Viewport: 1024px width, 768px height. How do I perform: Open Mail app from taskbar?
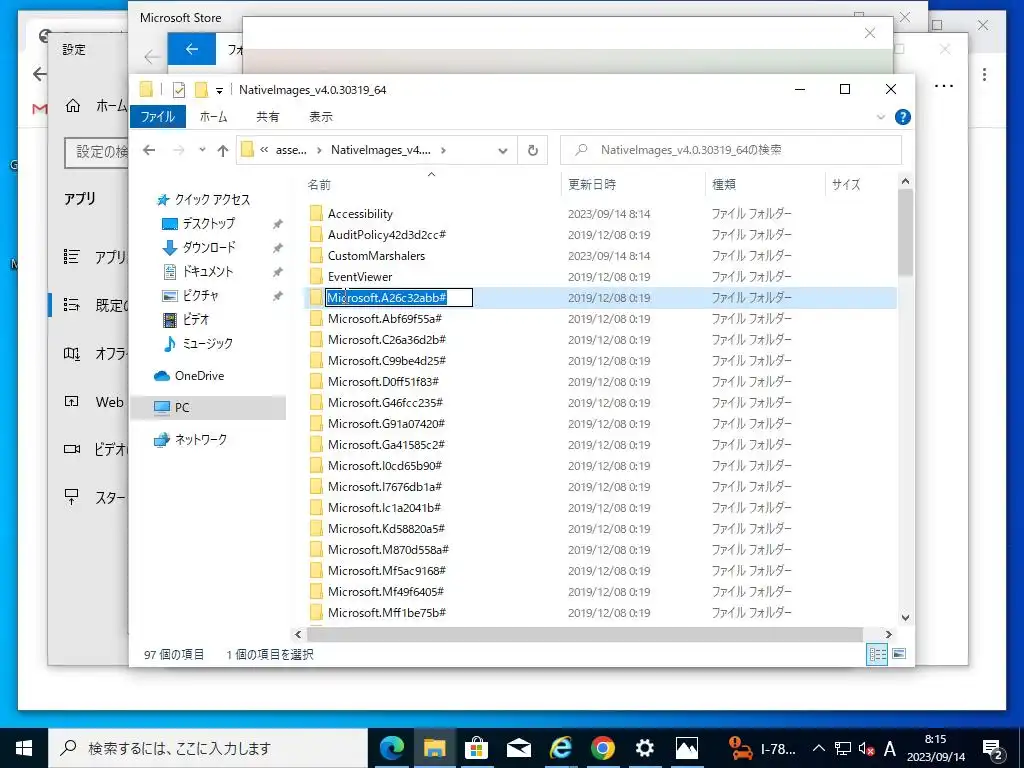pyautogui.click(x=519, y=748)
